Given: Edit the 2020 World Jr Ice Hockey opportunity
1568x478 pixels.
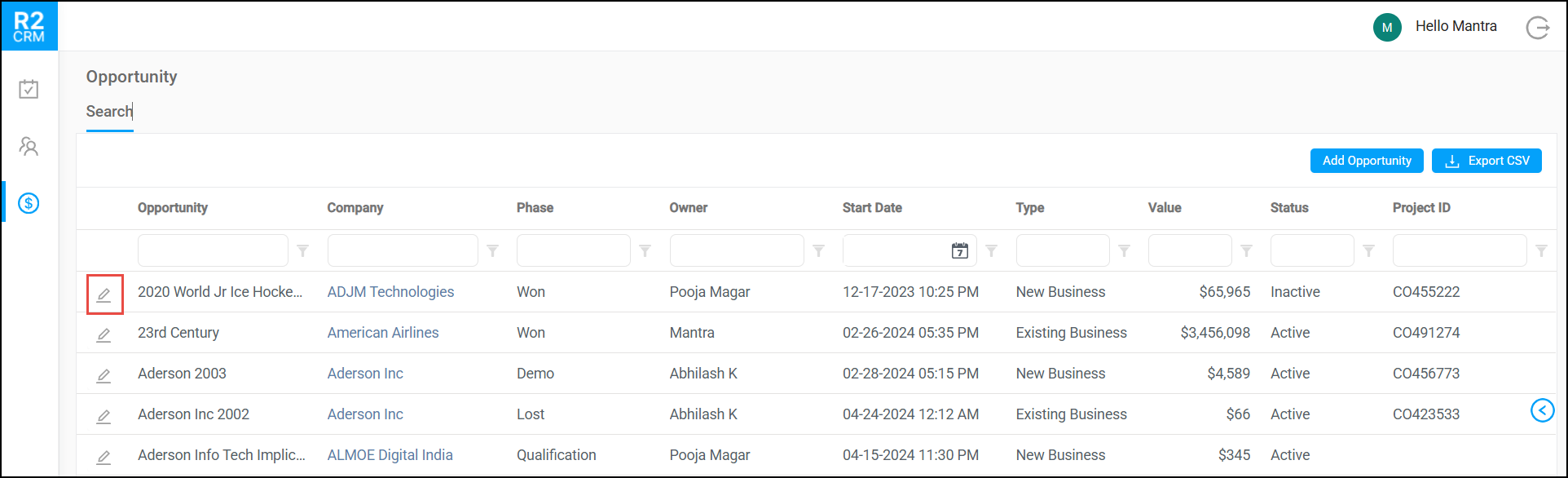Looking at the screenshot, I should [104, 294].
